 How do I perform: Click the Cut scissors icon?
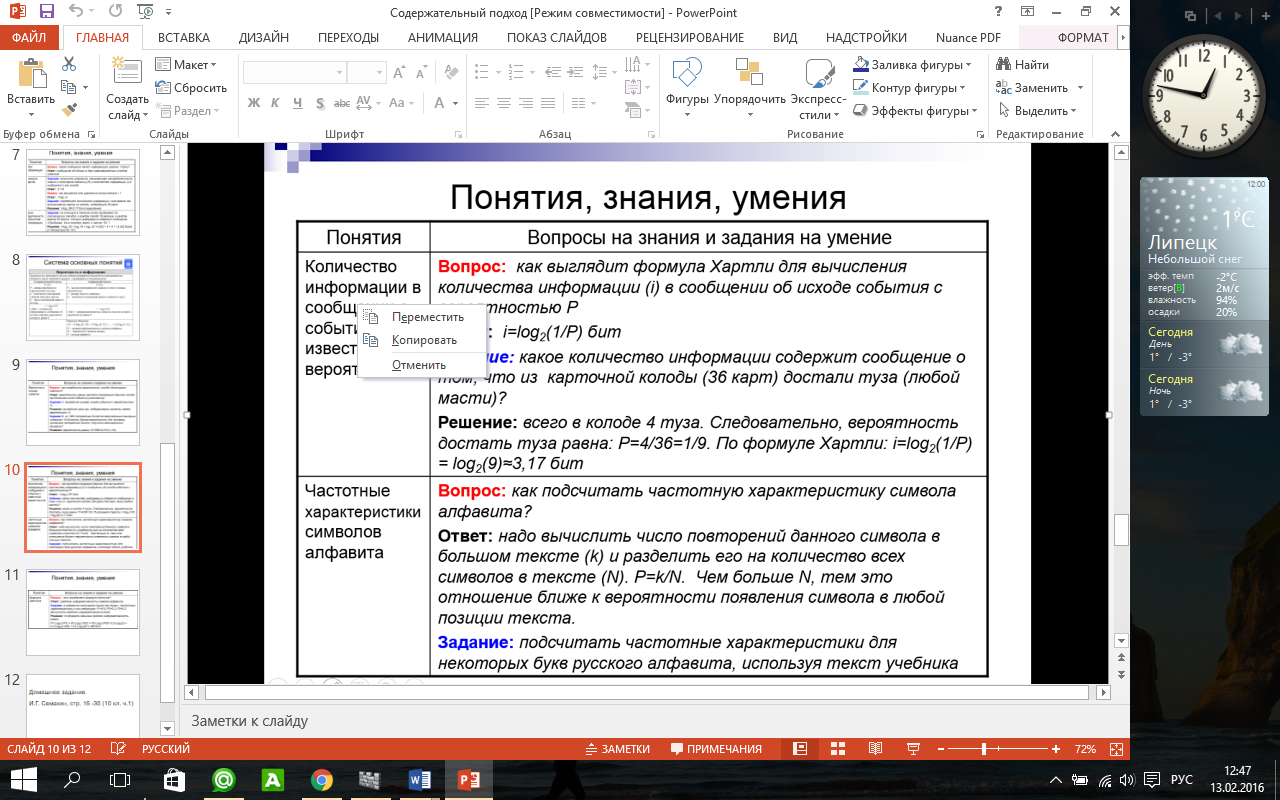click(68, 64)
